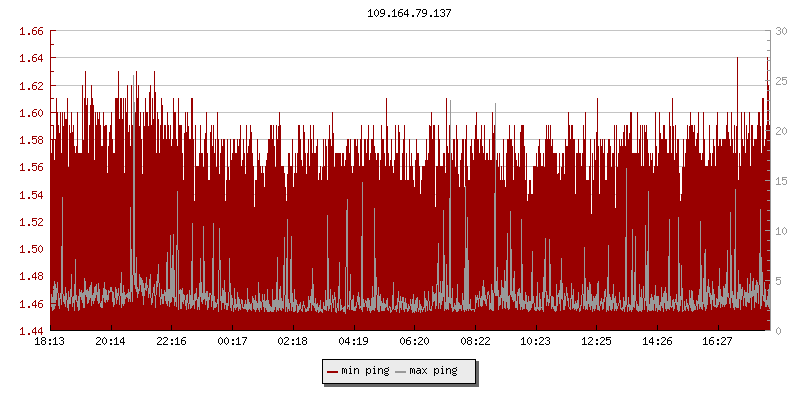Click the 1.66 left axis value
Viewport: 800px width, 400px height.
[31, 32]
